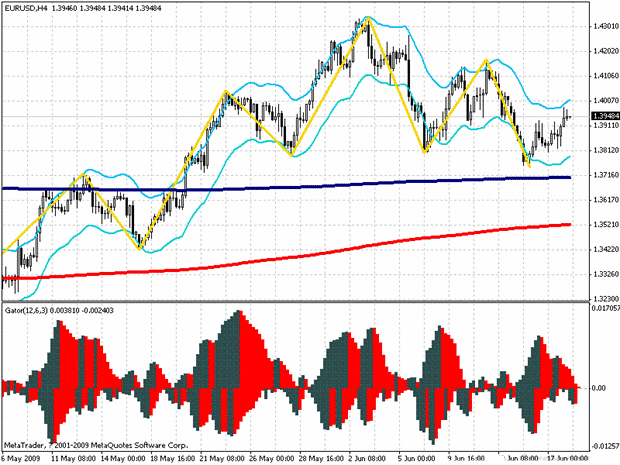This screenshot has width=620, height=465.
Task: Click the 1.39110 price scale label
Action: [x=606, y=126]
